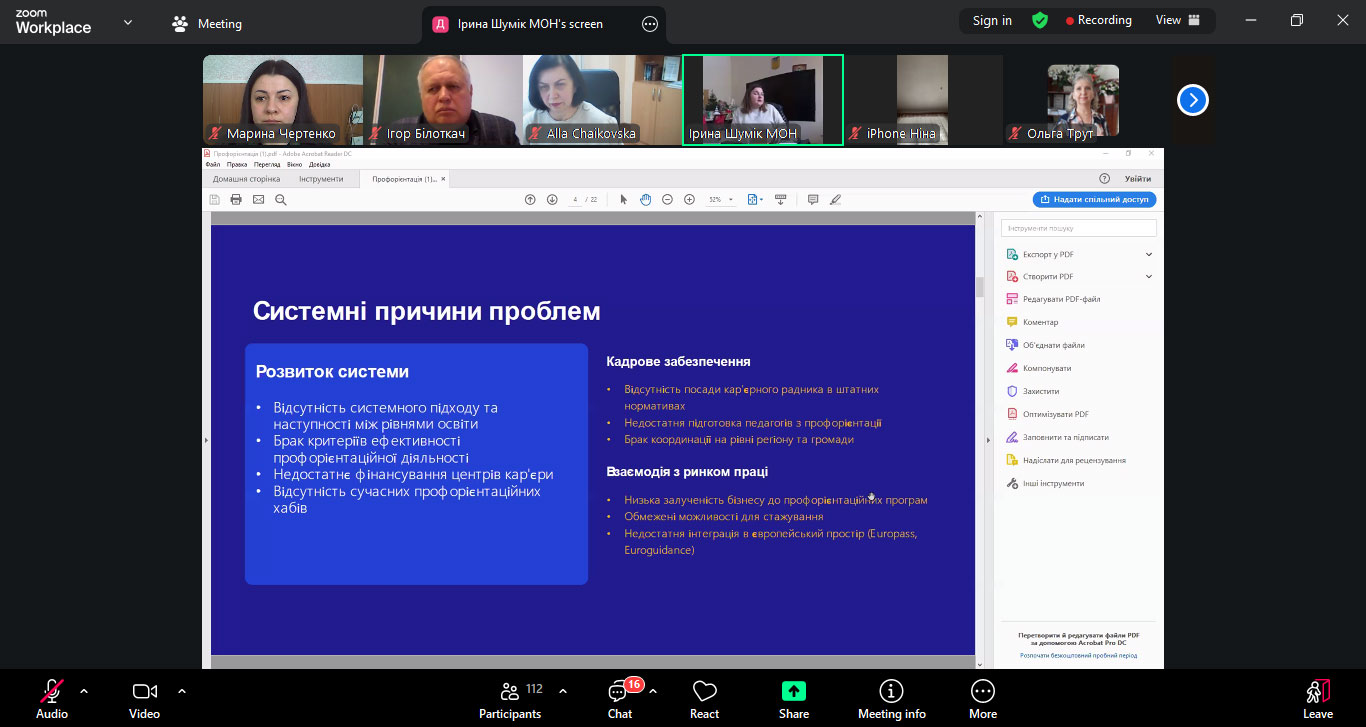Click the green Share screen icon
The image size is (1366, 727).
(793, 692)
